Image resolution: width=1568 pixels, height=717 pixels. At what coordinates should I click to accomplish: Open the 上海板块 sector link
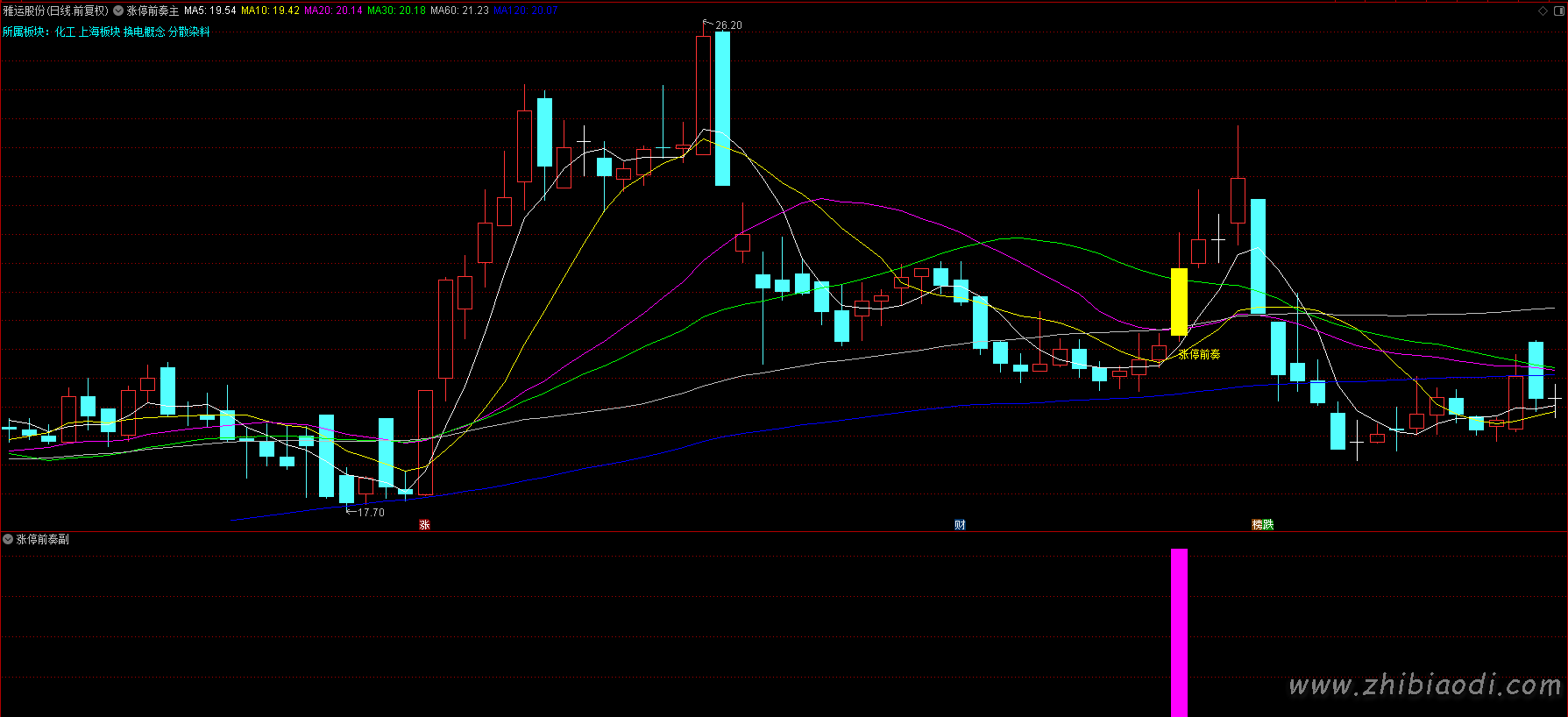pos(99,32)
